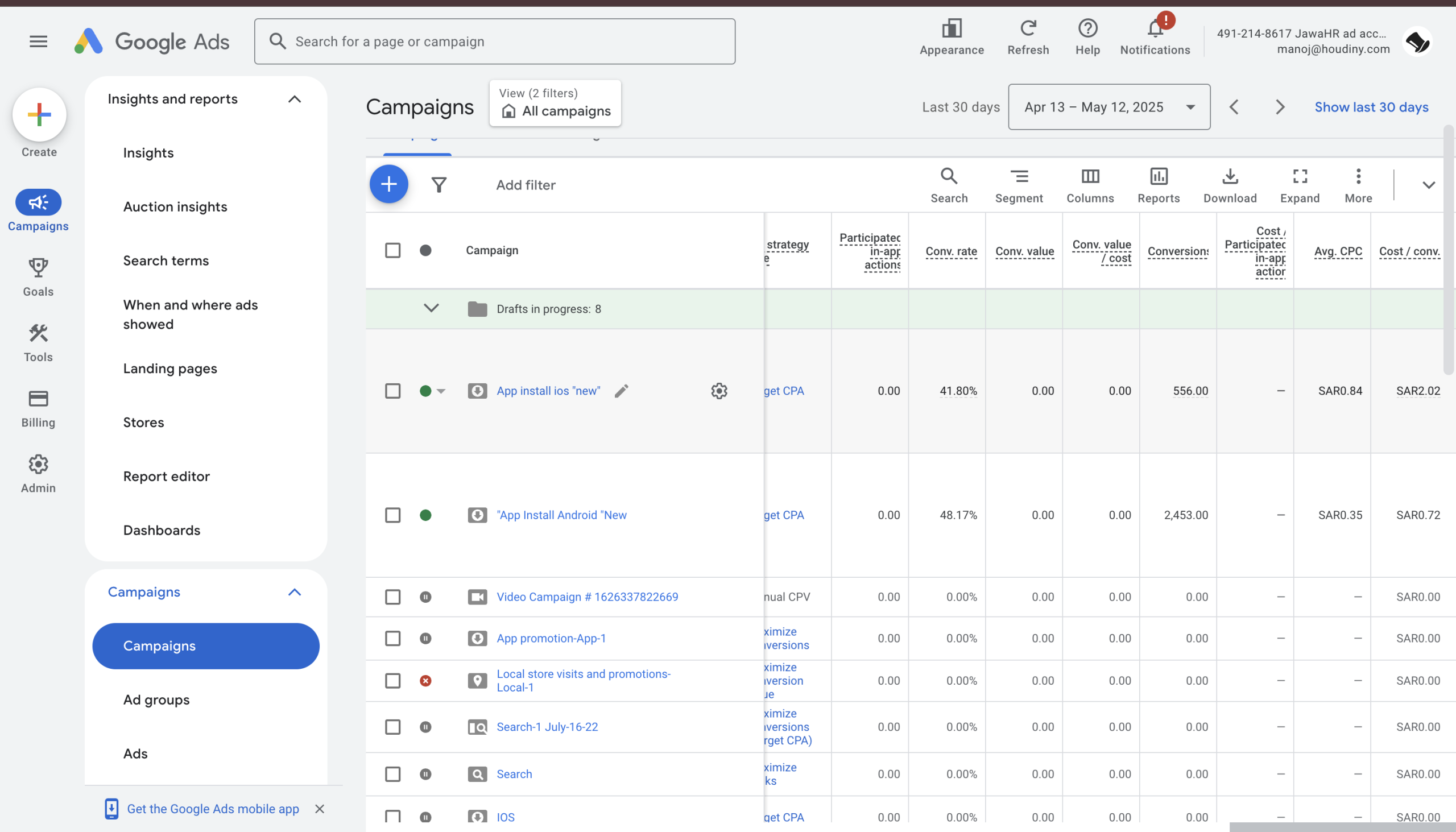Click the blue plus new campaign button
Image resolution: width=1456 pixels, height=832 pixels.
coord(388,184)
